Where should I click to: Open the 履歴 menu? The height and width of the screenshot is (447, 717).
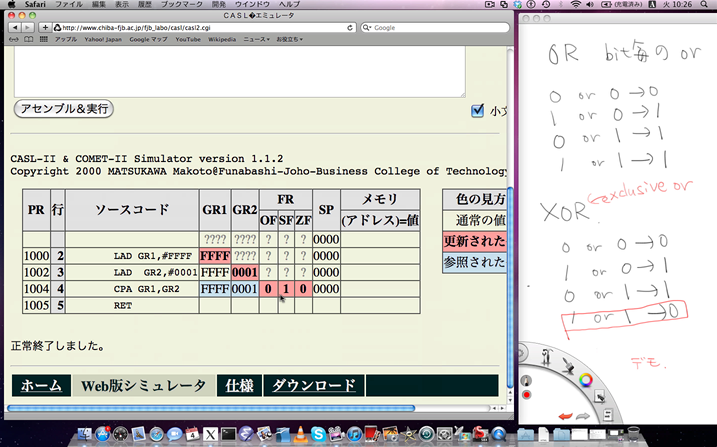point(144,4)
